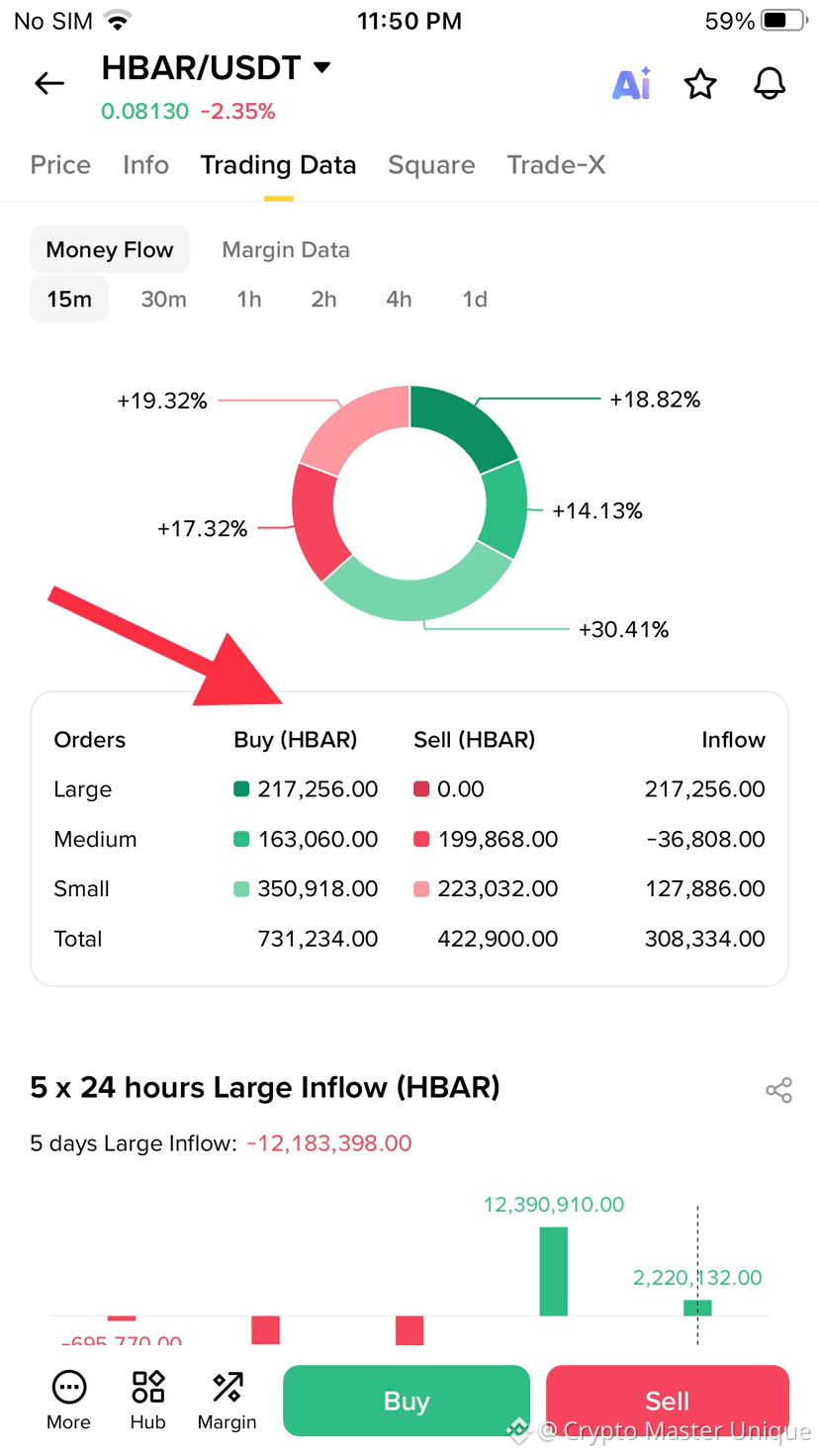Tap the Total sell value 422,900.00
Viewport: 819px width, 1456px height.
tap(498, 939)
